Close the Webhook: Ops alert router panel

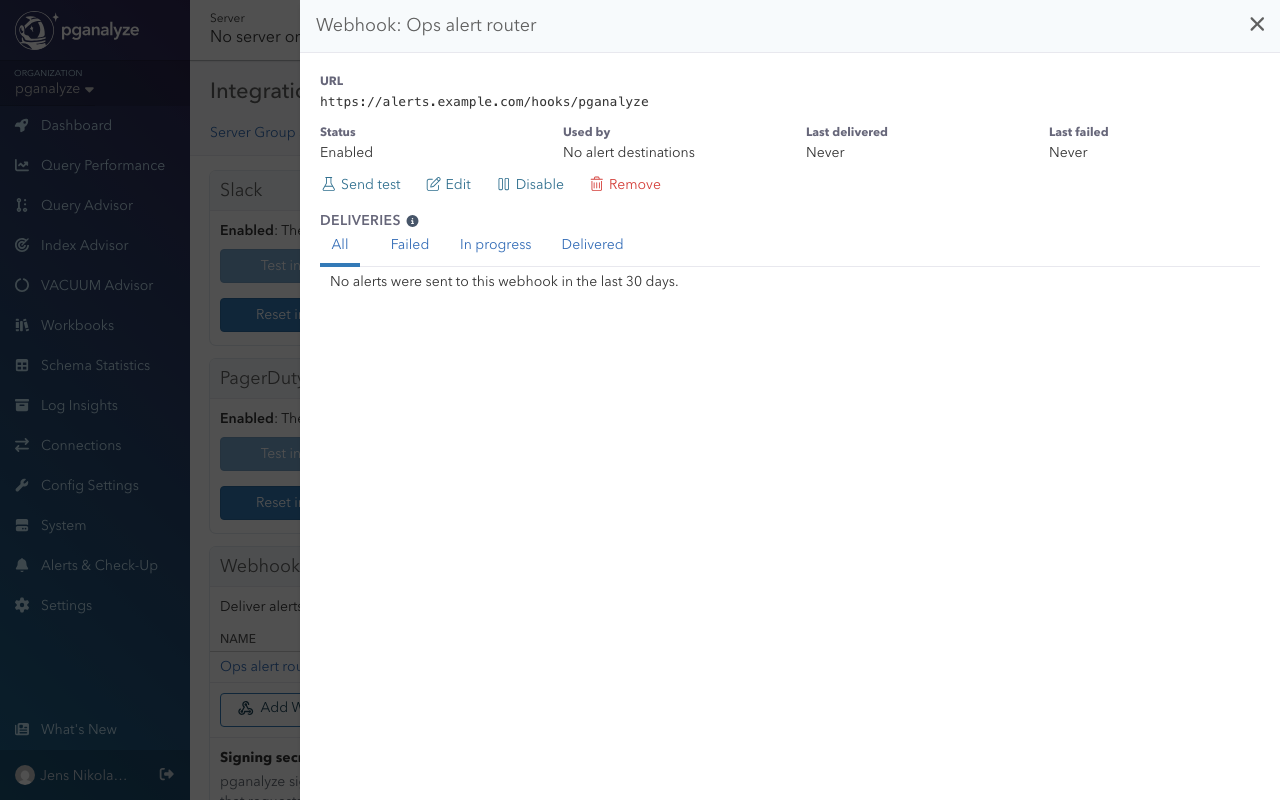coord(1257,25)
